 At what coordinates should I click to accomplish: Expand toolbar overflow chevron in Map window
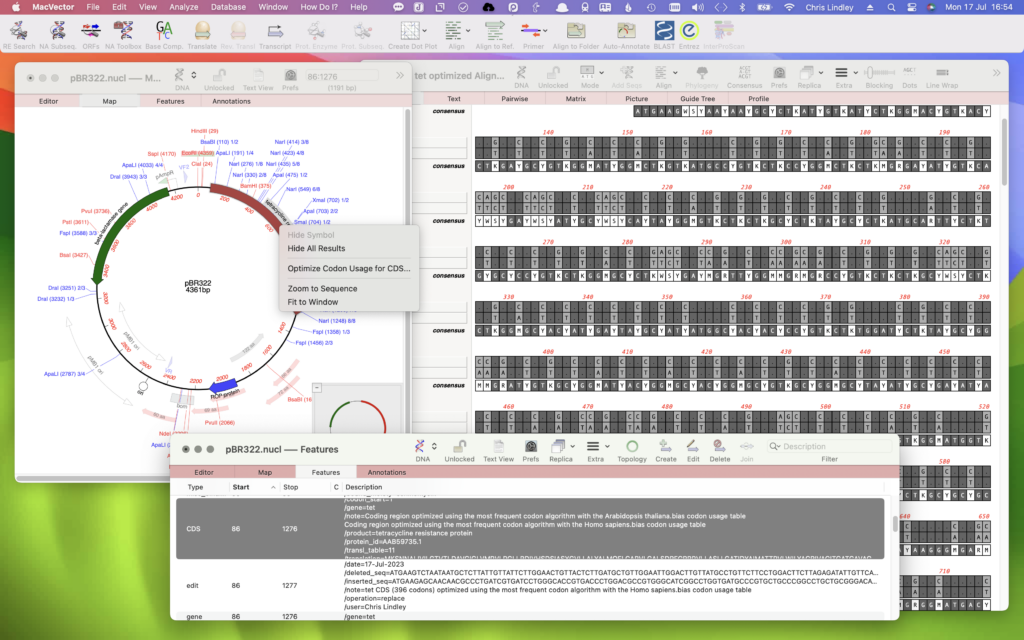click(x=400, y=76)
